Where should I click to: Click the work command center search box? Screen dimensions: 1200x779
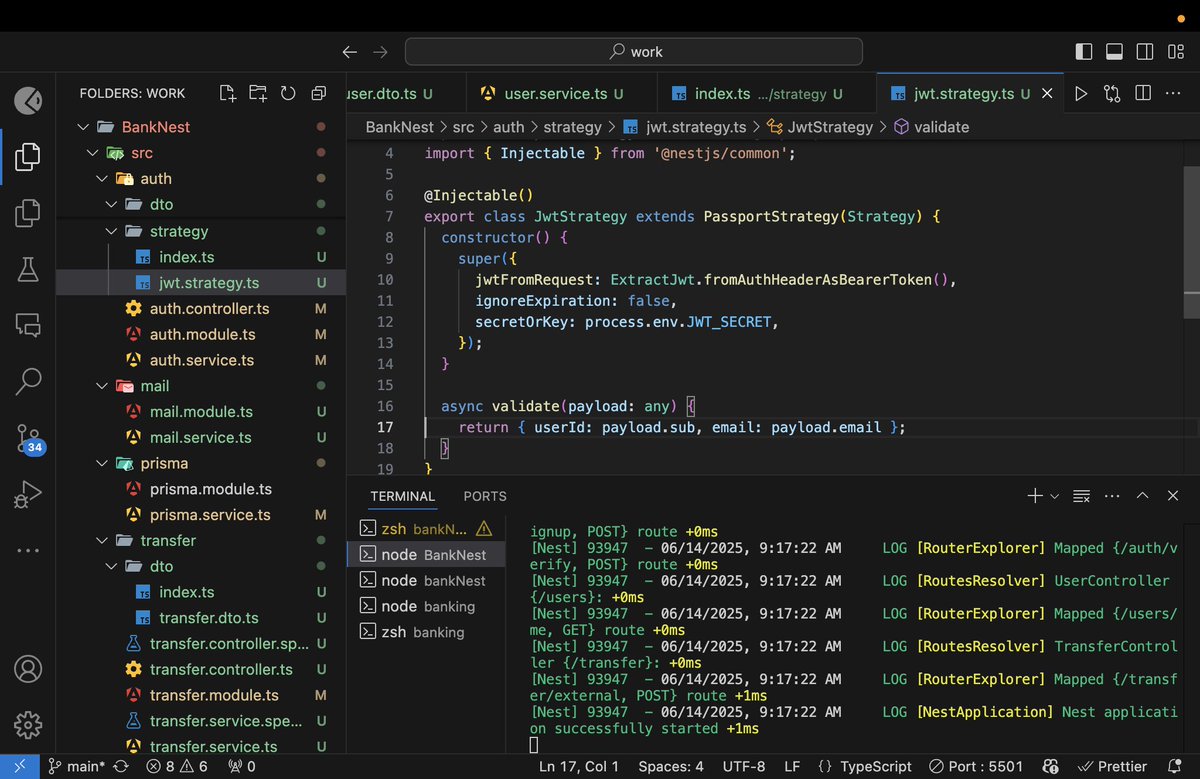[x=634, y=52]
